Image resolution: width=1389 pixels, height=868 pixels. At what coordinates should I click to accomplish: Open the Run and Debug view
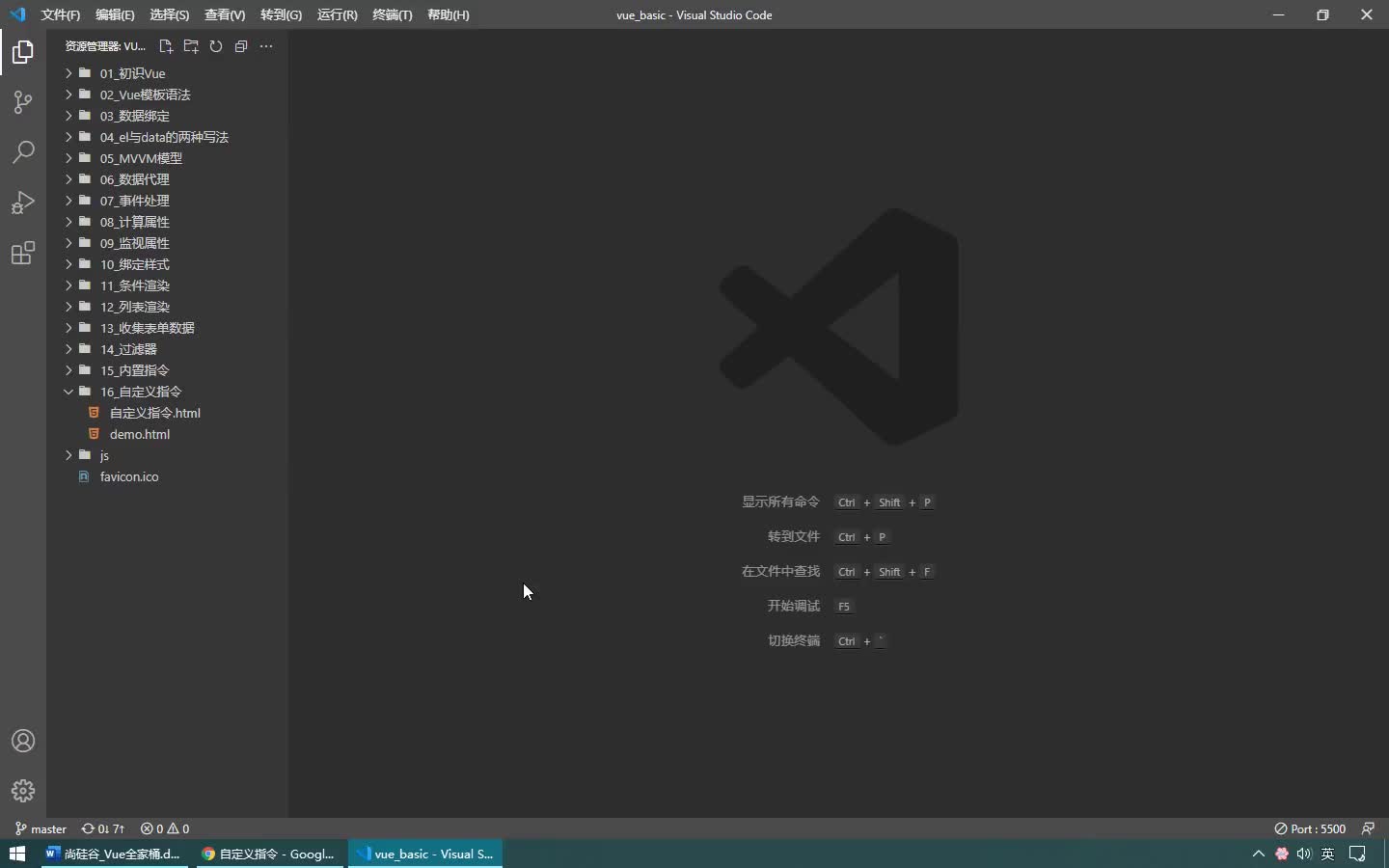click(x=23, y=203)
